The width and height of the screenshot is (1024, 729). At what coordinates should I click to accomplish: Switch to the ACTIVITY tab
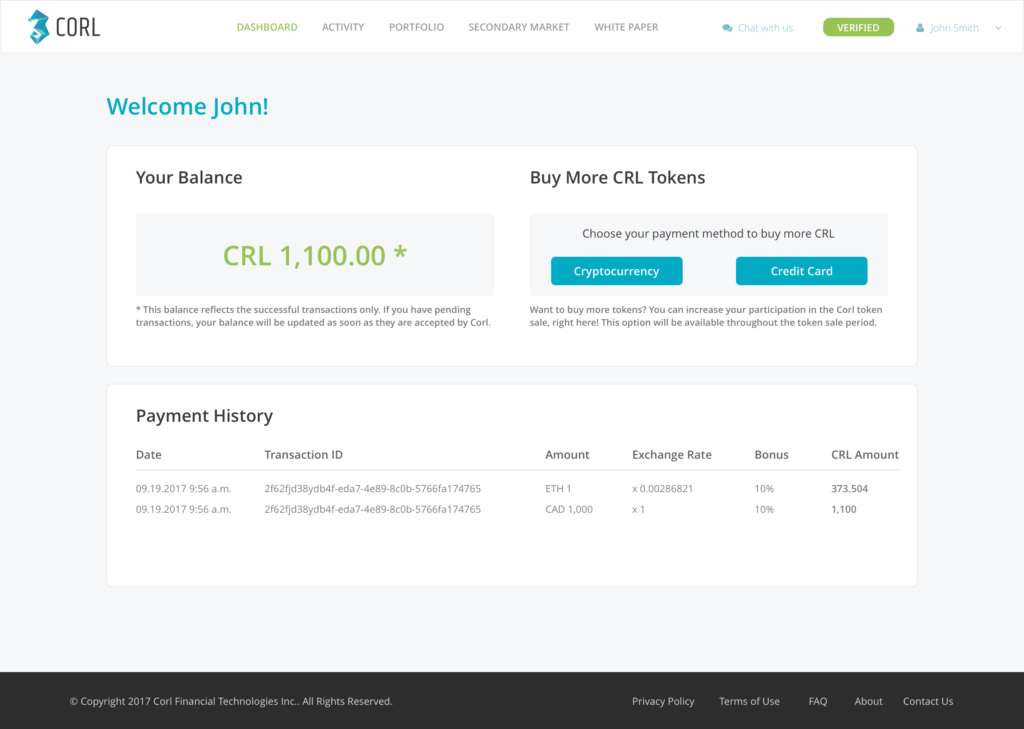pos(343,27)
